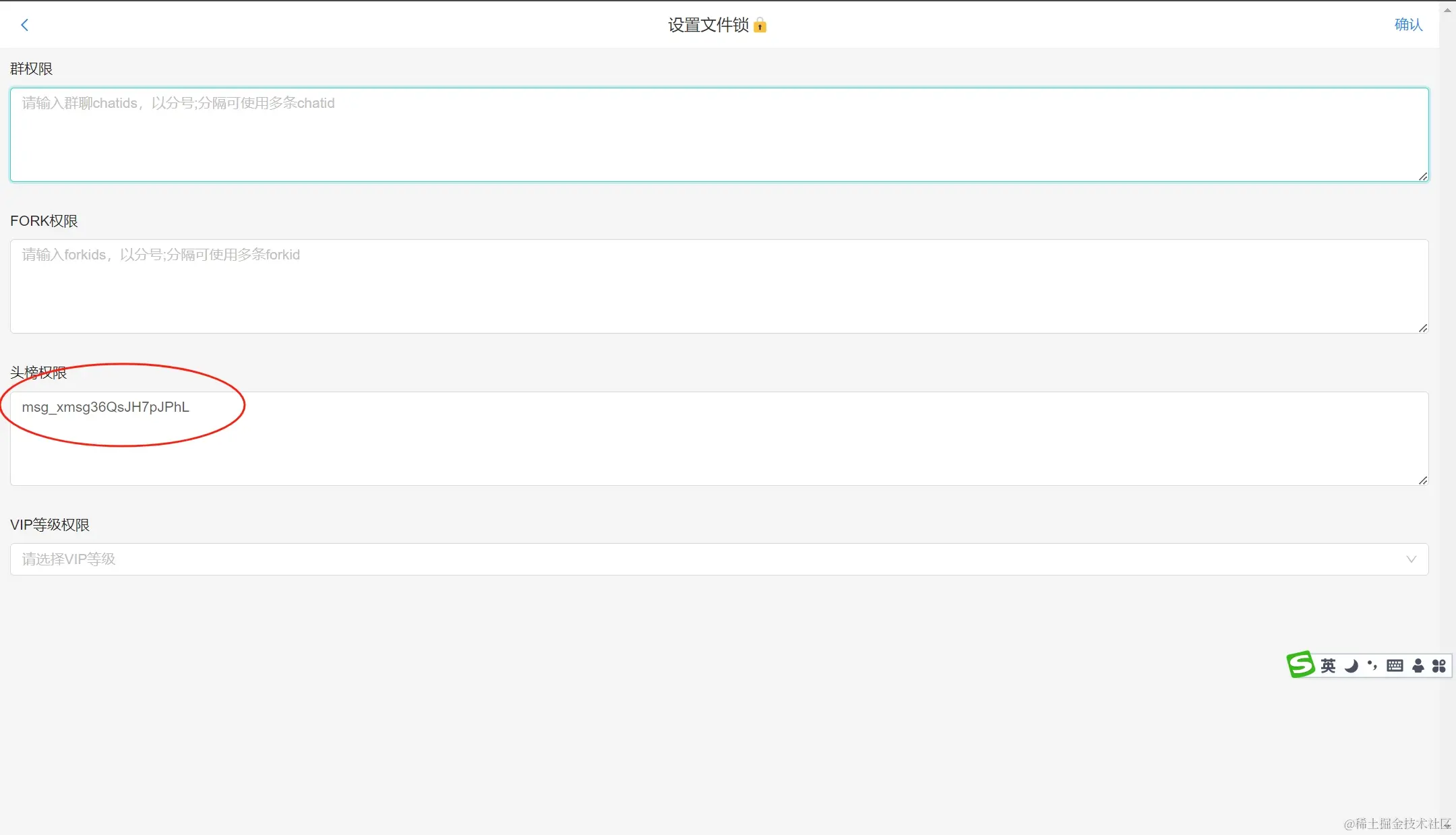Image resolution: width=1456 pixels, height=835 pixels.
Task: Grab resize handle of 头榜权限 text area
Action: click(1423, 481)
